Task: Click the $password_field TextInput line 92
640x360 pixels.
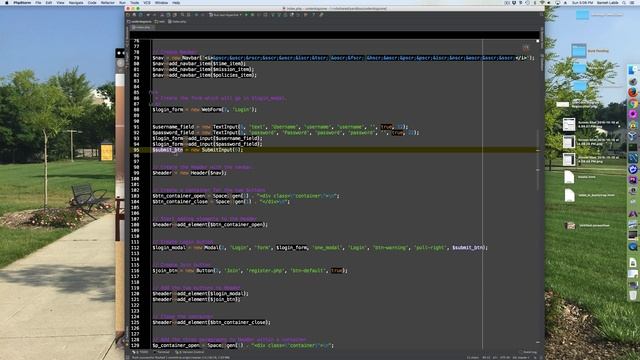Action: (286, 133)
